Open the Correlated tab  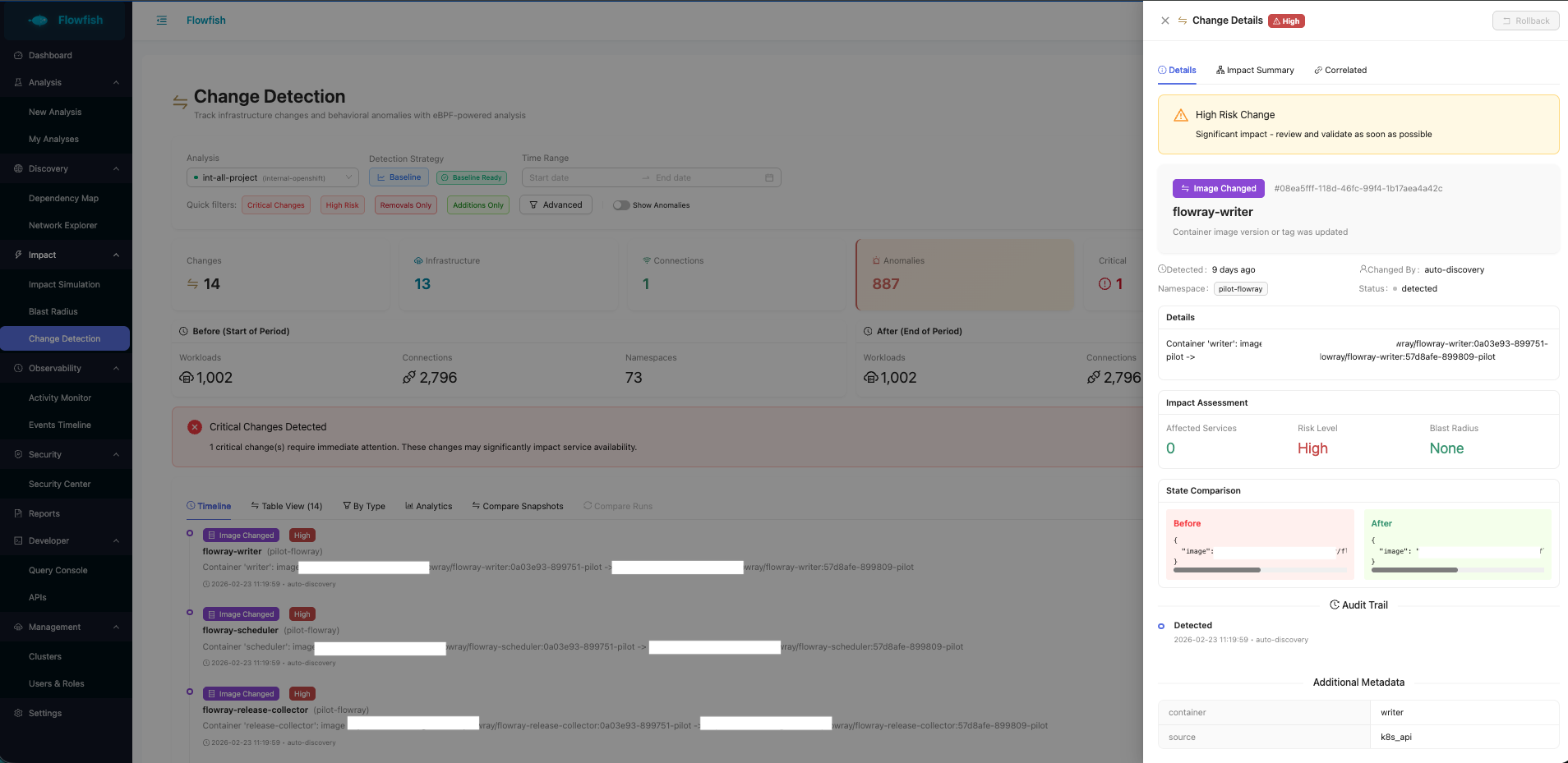[1340, 70]
